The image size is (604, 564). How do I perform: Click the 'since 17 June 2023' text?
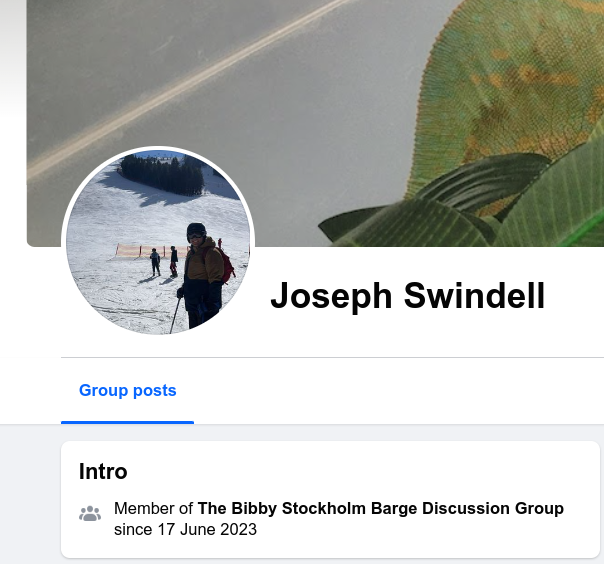[x=185, y=529]
